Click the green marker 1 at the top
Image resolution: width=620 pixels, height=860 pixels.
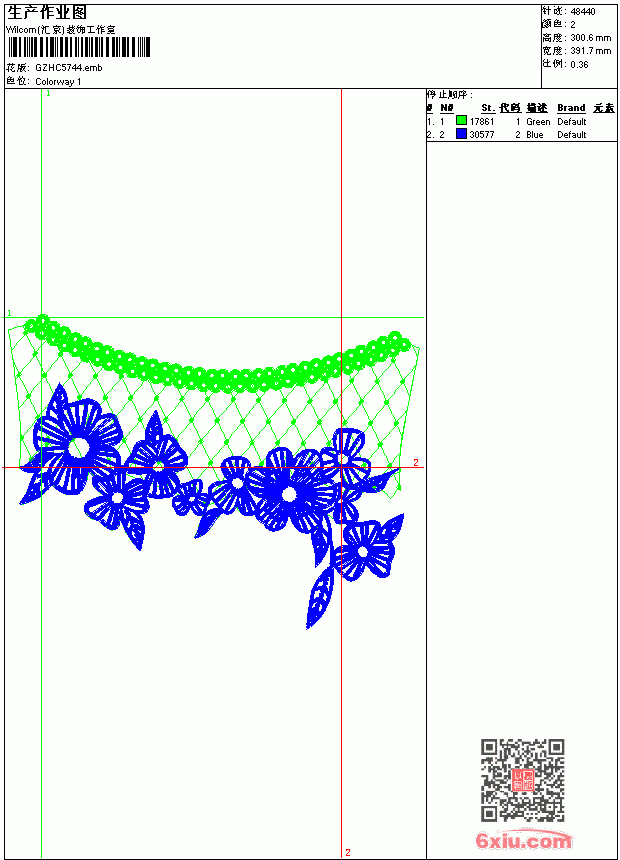pos(48,94)
